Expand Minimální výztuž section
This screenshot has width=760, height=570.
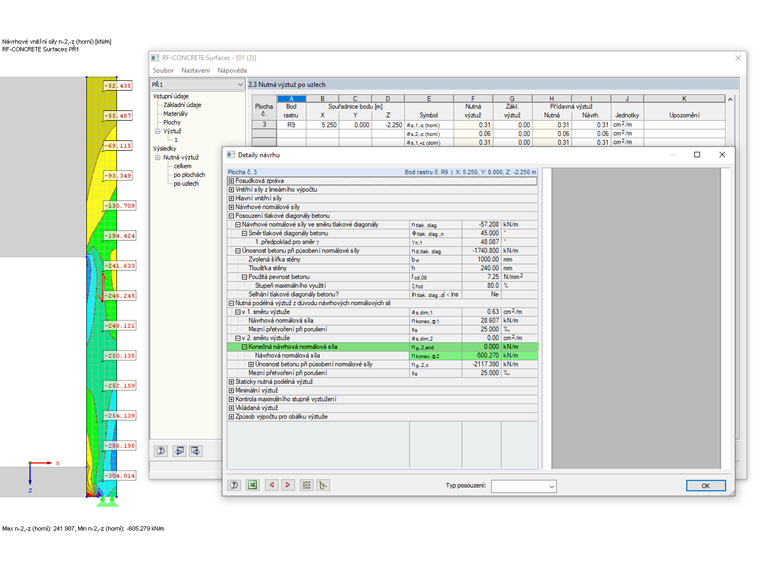coord(231,390)
